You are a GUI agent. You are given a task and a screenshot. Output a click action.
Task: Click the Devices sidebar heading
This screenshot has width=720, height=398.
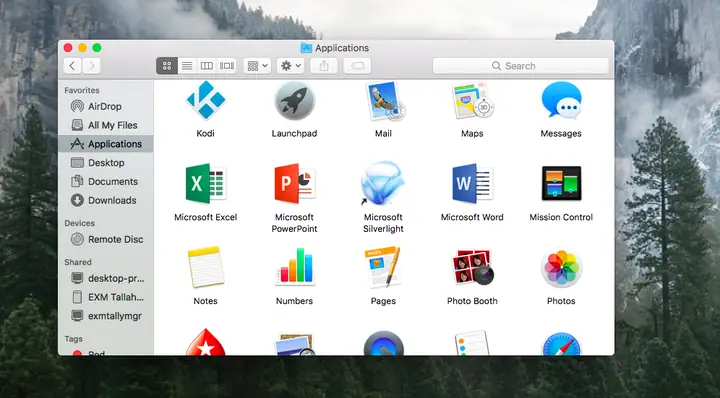point(79,223)
